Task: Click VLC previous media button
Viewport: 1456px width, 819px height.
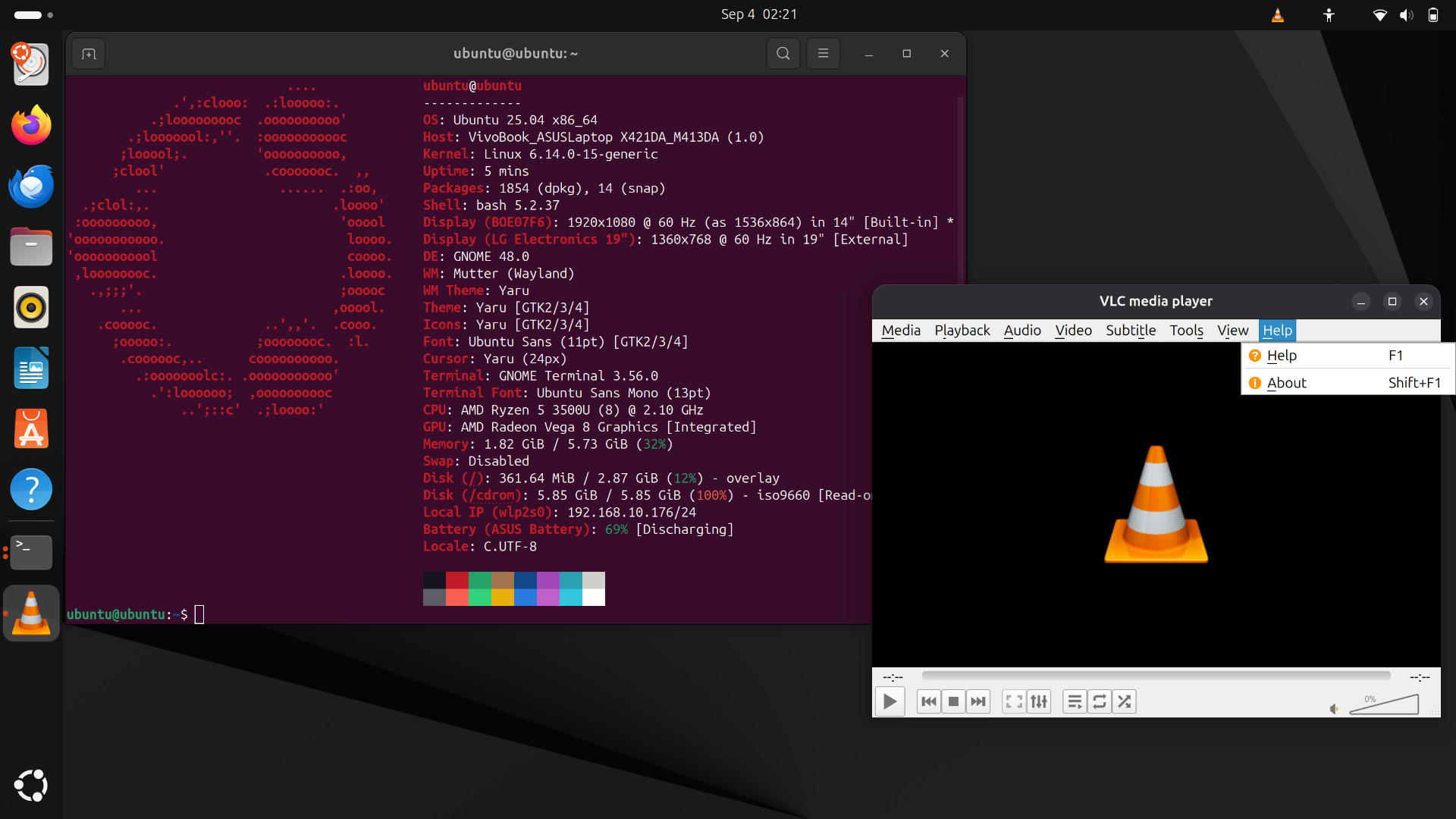Action: pos(929,701)
